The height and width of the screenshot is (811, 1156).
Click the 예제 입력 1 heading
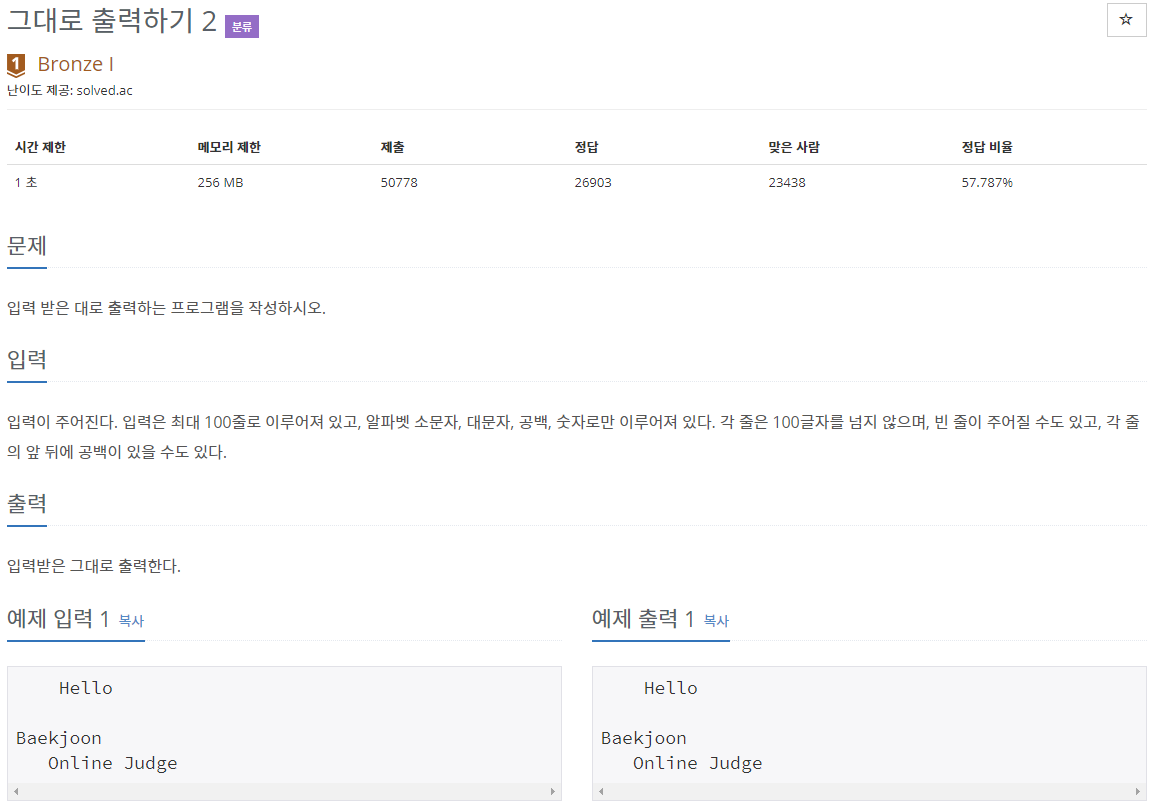[x=58, y=619]
